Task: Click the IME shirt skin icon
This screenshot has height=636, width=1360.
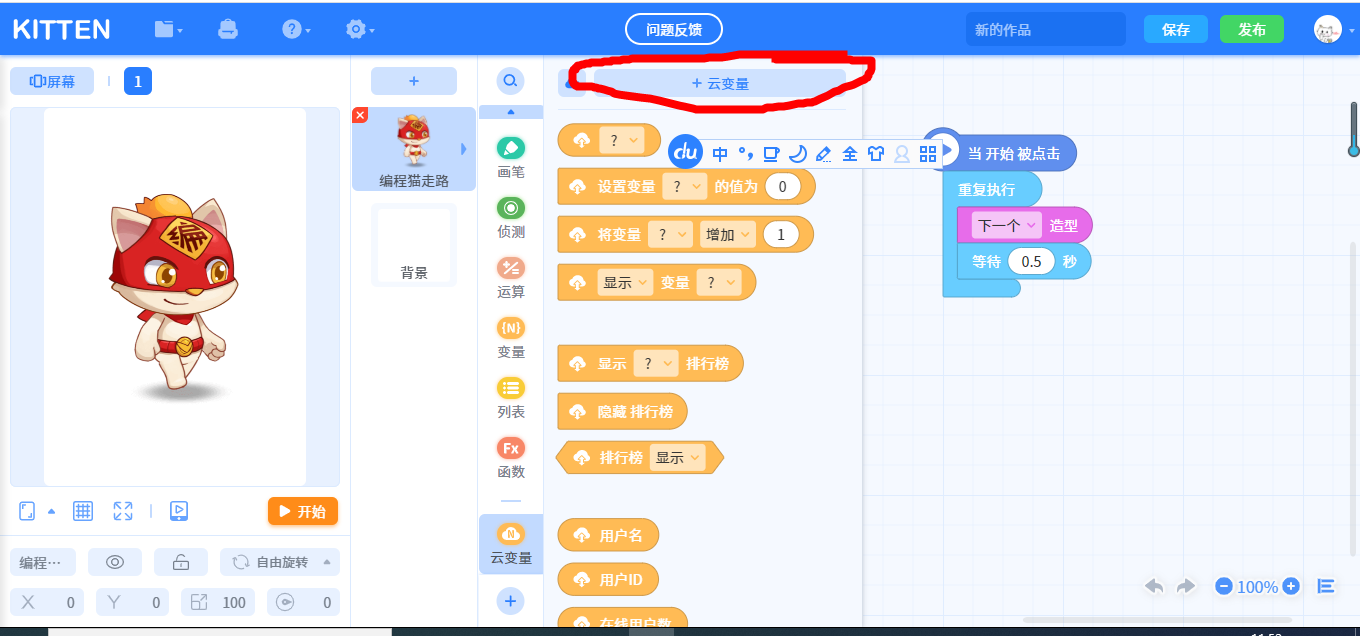Action: [876, 154]
